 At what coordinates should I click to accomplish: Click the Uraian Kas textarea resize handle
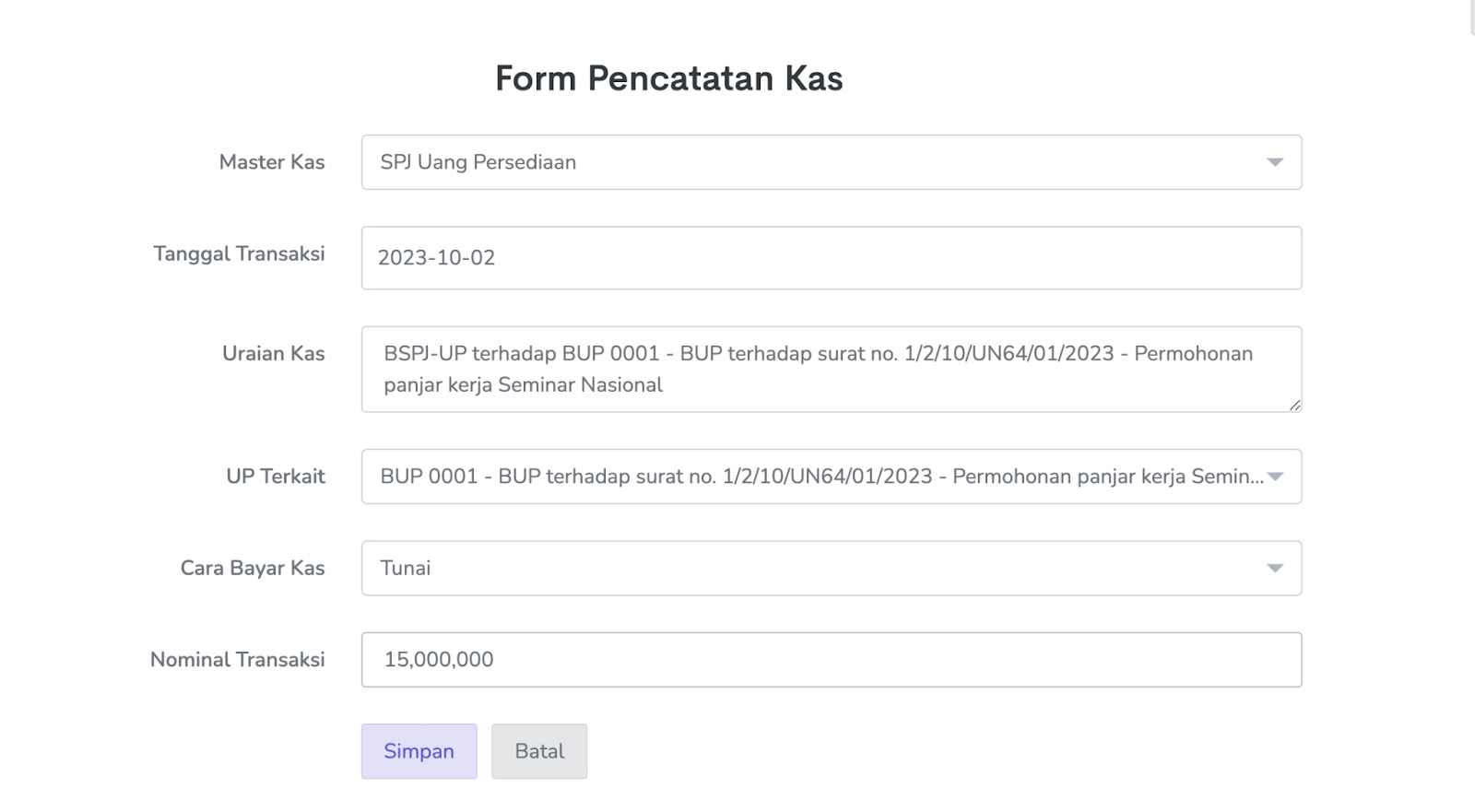pos(1295,405)
